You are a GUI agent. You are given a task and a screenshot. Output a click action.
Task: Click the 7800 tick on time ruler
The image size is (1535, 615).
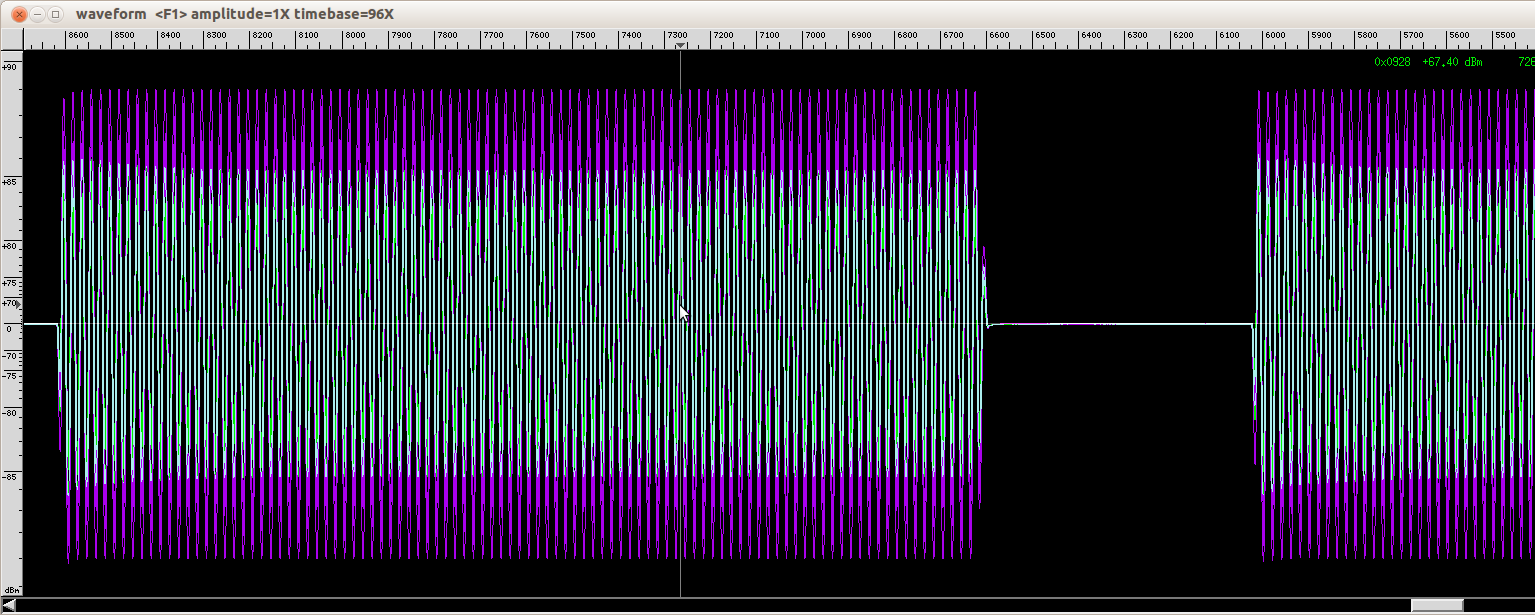tap(446, 35)
